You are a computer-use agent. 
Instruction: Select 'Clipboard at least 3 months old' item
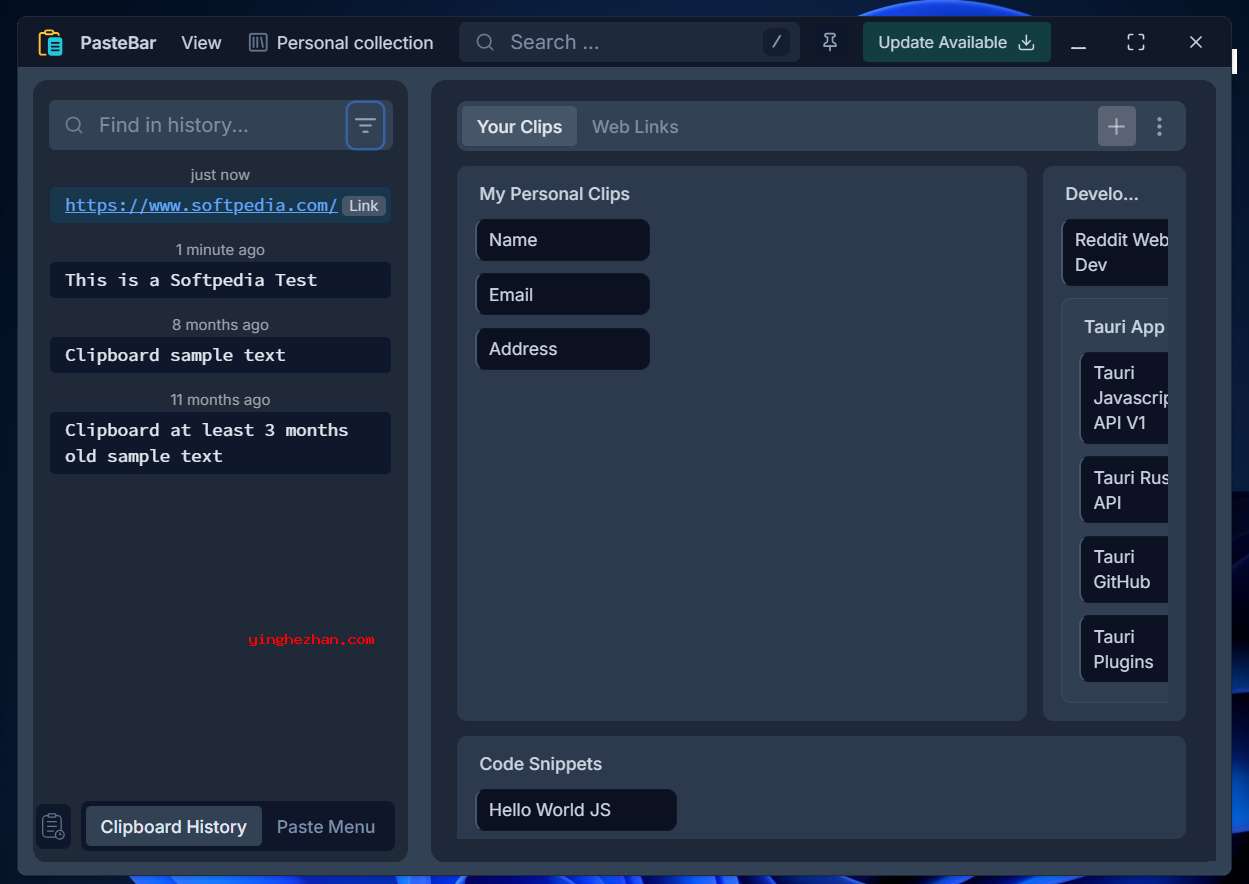pyautogui.click(x=220, y=443)
